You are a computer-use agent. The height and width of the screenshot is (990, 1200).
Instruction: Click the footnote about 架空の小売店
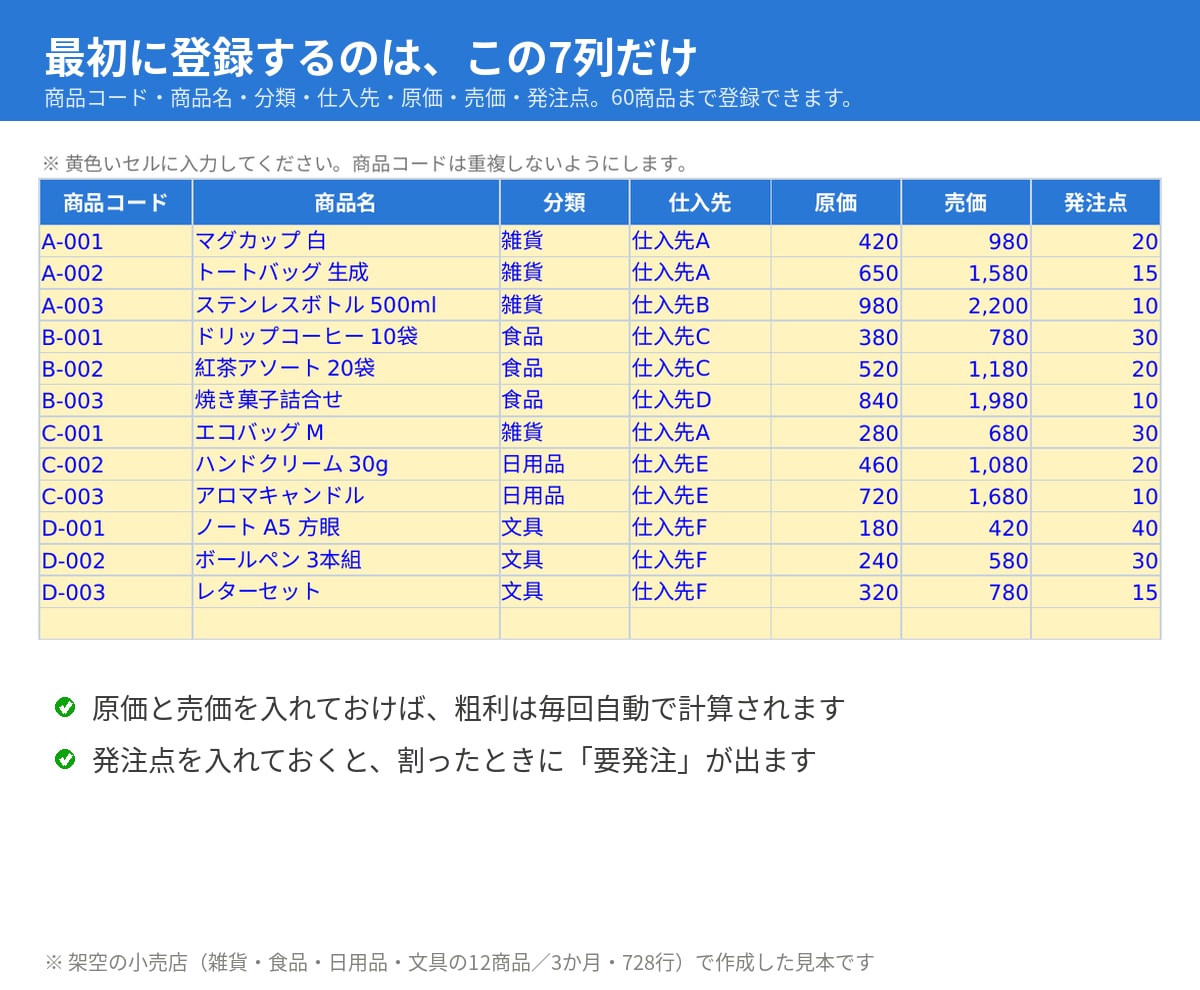tap(460, 962)
